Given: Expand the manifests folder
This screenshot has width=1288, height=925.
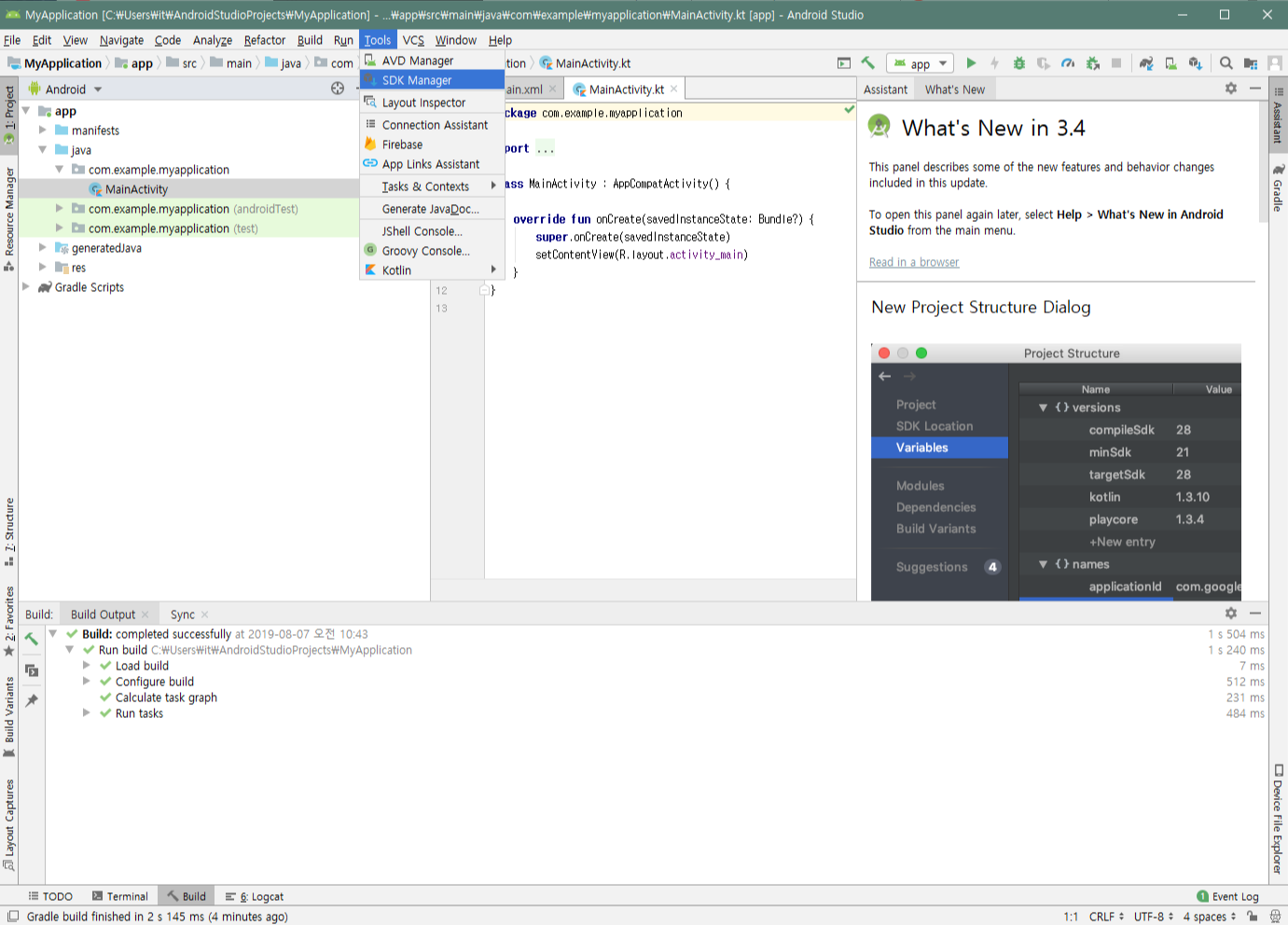Looking at the screenshot, I should 43,131.
